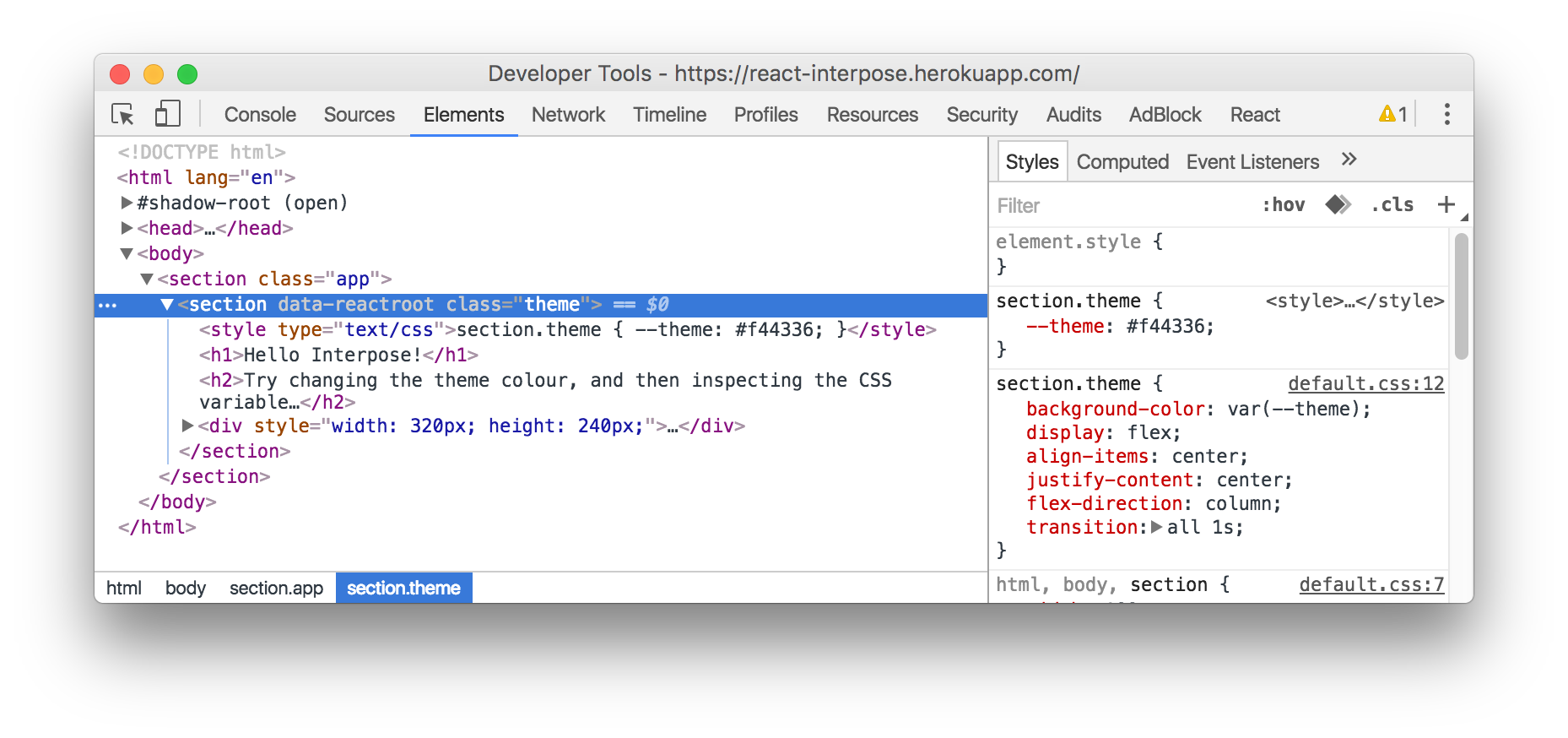Screen dimensions: 1568x738
Task: Expand the #shadow-root (open) node
Action: [x=127, y=203]
